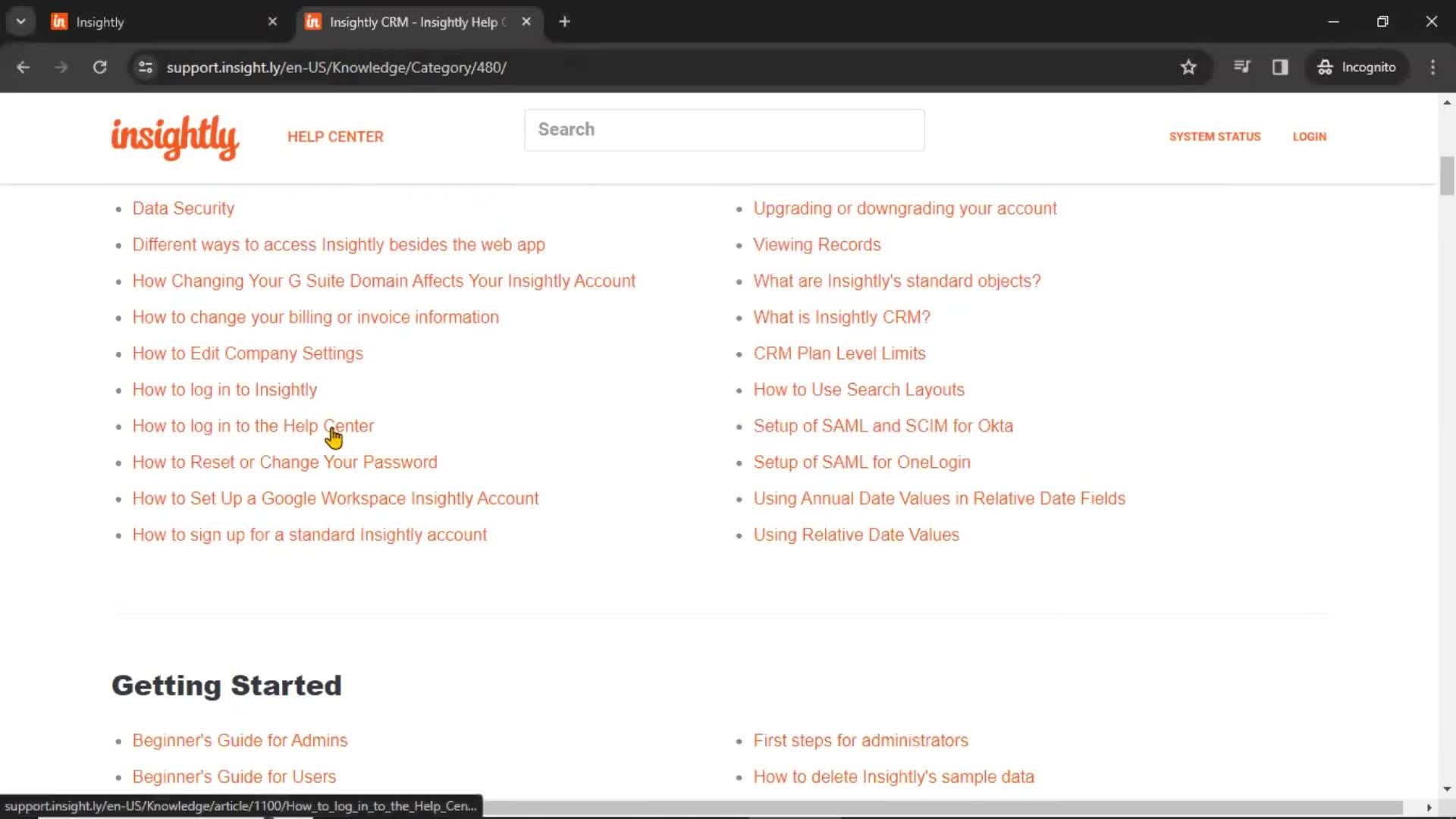1456x819 pixels.
Task: Open How to log in to Insightly
Action: point(224,391)
